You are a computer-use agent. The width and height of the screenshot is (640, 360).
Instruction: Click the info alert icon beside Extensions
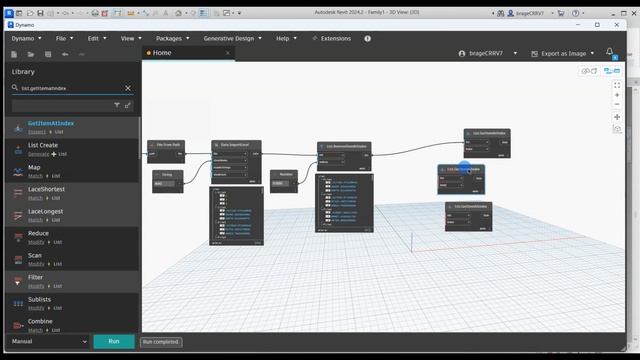[367, 38]
